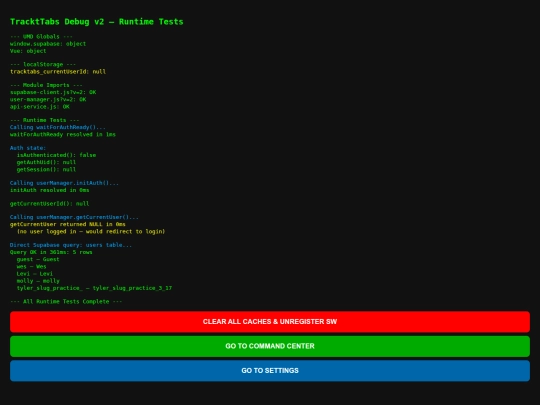Click the 'Runtime Tests' section header
540x405 pixels.
click(x=45, y=120)
